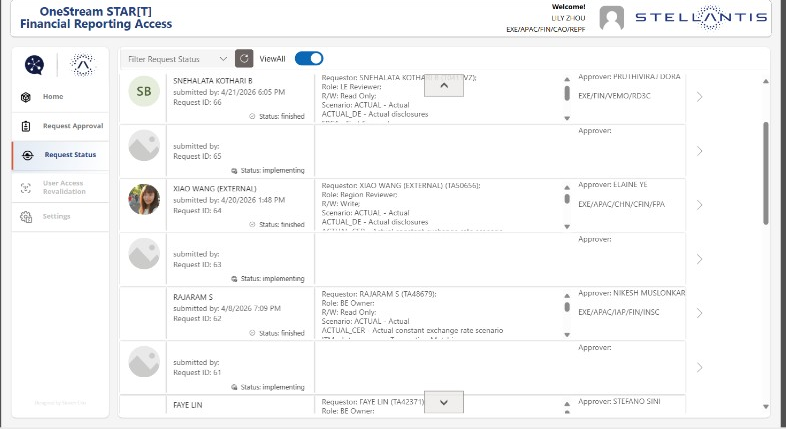The width and height of the screenshot is (786, 429).
Task: Click the STAR[T] app logo icon in sidebar
Action: coord(35,65)
